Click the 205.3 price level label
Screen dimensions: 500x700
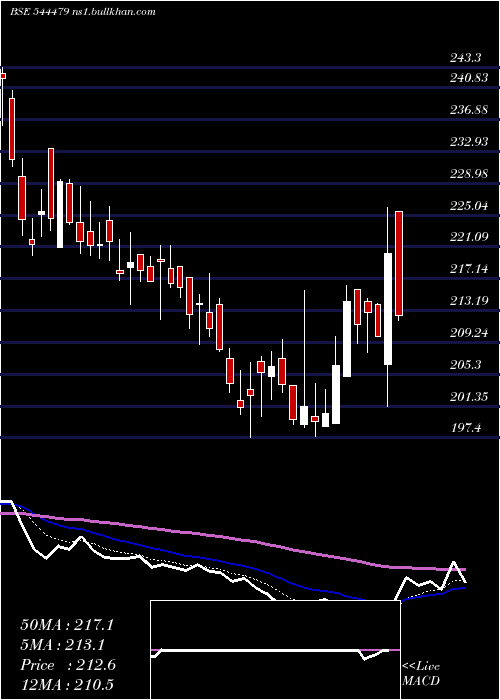tap(465, 365)
